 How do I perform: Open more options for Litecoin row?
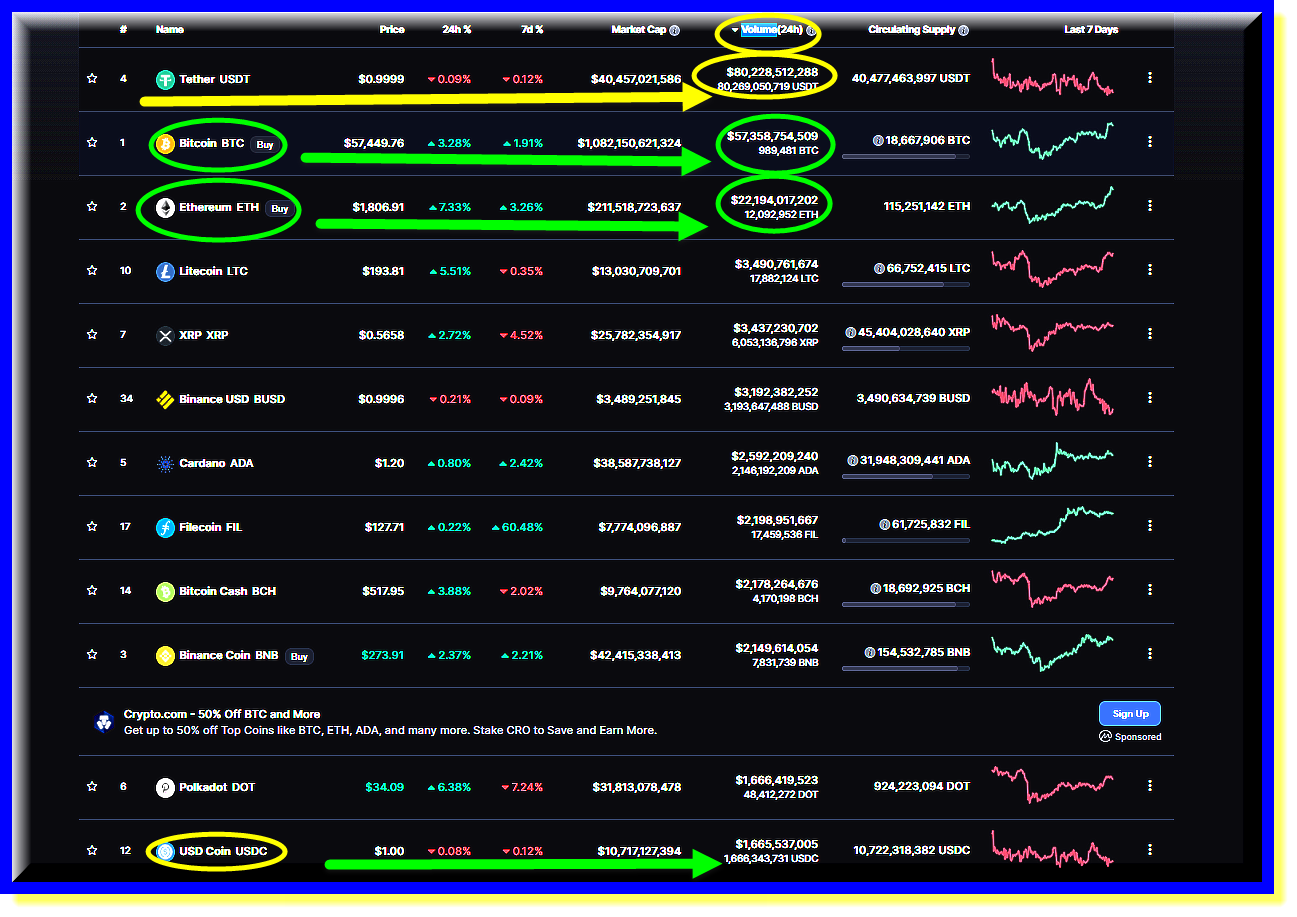(x=1150, y=270)
